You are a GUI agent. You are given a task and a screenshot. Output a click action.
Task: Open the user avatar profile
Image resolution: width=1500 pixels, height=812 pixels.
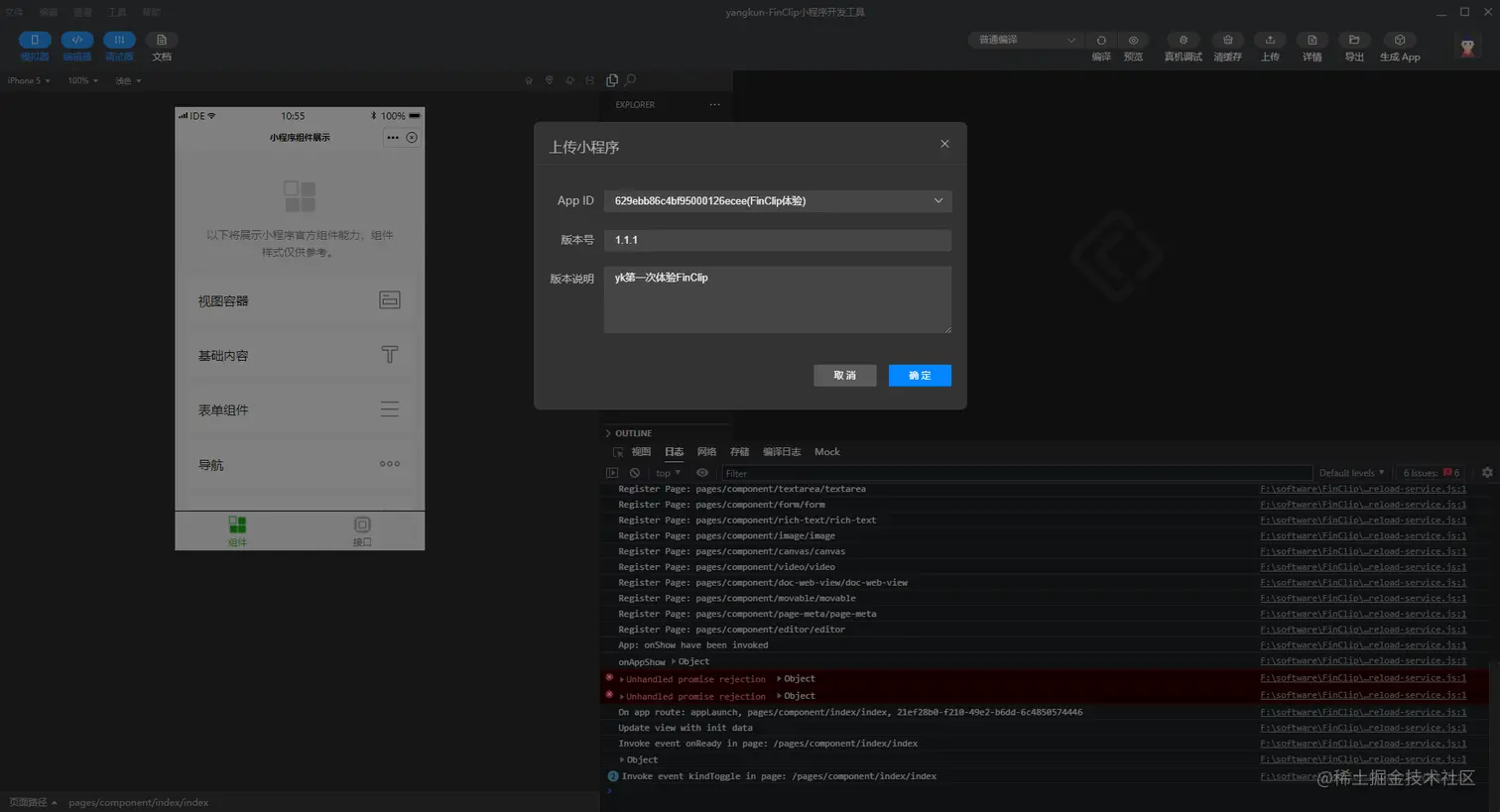(1467, 45)
